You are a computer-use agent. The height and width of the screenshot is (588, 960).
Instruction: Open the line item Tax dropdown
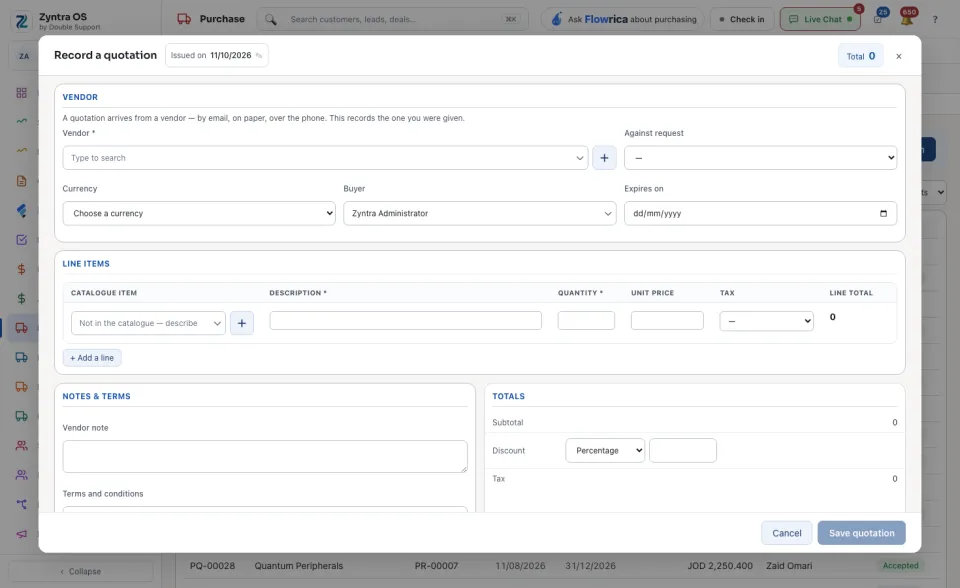(767, 321)
